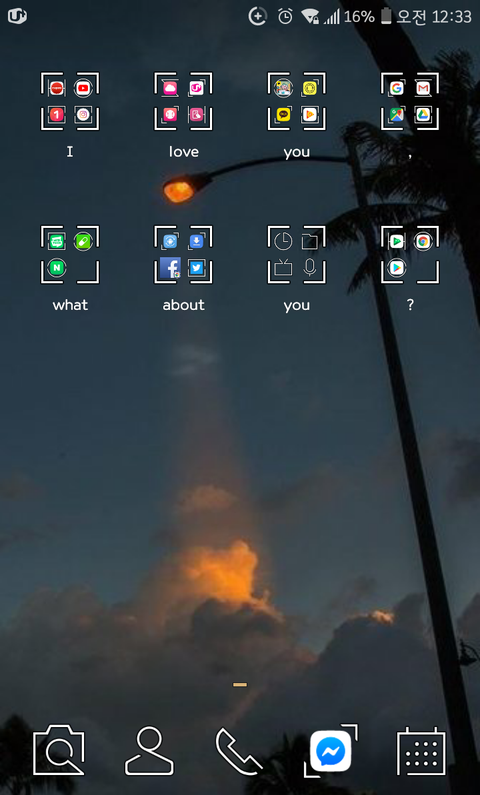Tap the home page indicator dash
Viewport: 480px width, 795px height.
click(240, 684)
